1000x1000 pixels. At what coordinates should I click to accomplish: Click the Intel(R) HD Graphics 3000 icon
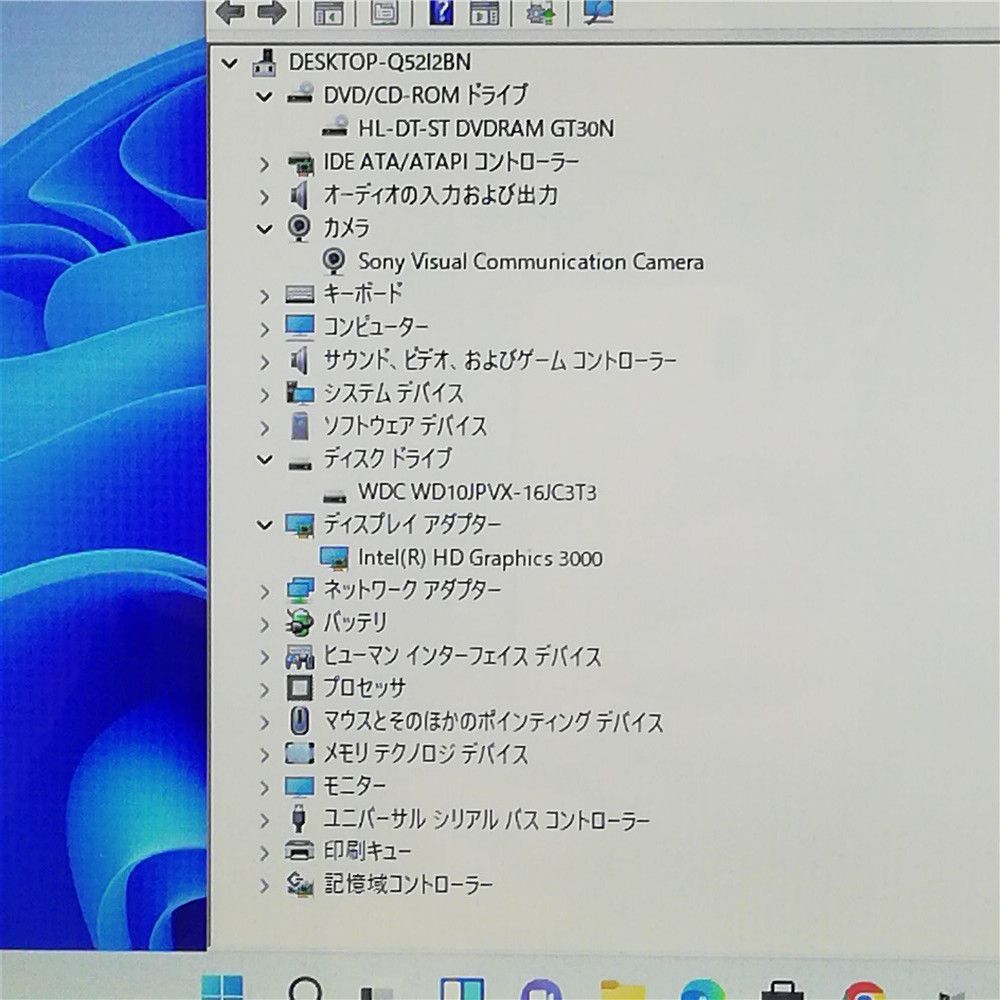pyautogui.click(x=334, y=558)
